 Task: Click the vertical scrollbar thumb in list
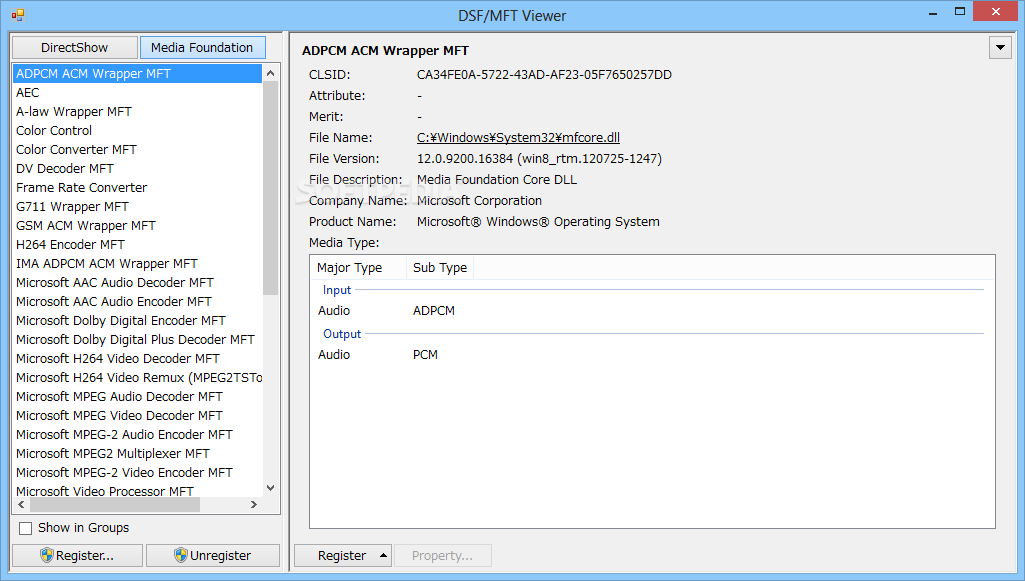[271, 188]
